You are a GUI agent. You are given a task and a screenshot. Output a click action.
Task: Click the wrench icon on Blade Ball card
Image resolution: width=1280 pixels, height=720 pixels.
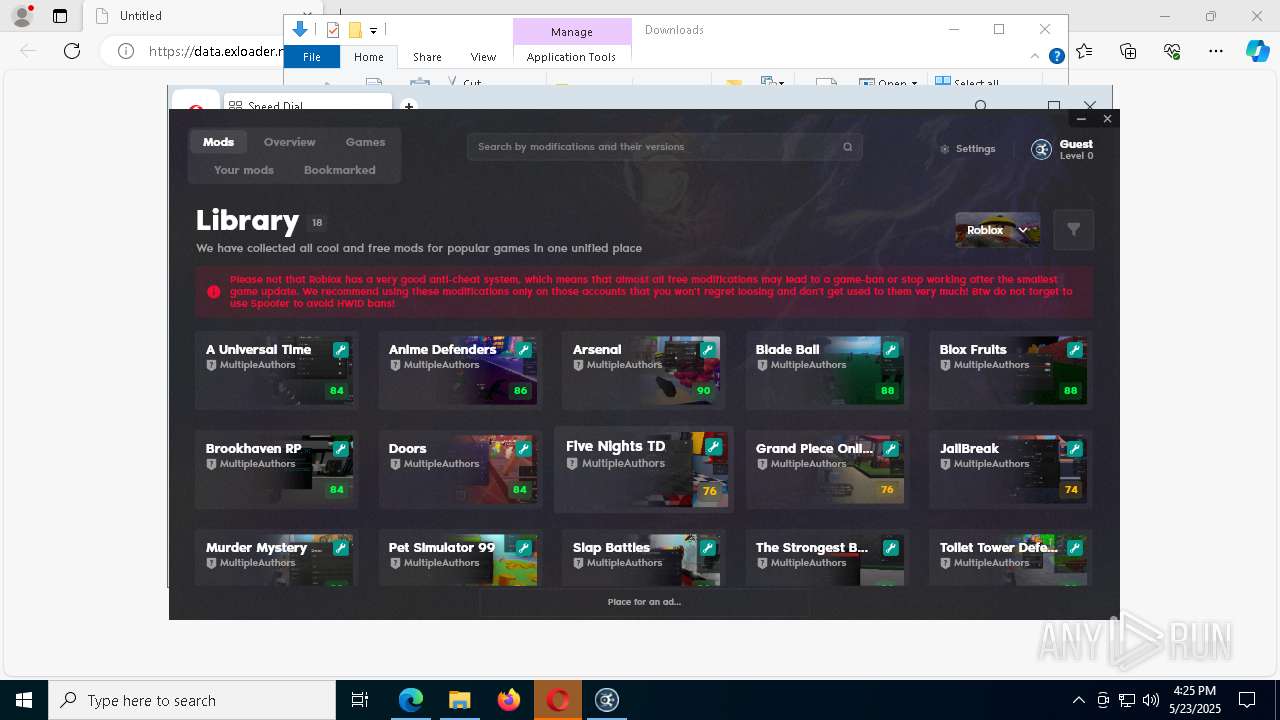891,350
